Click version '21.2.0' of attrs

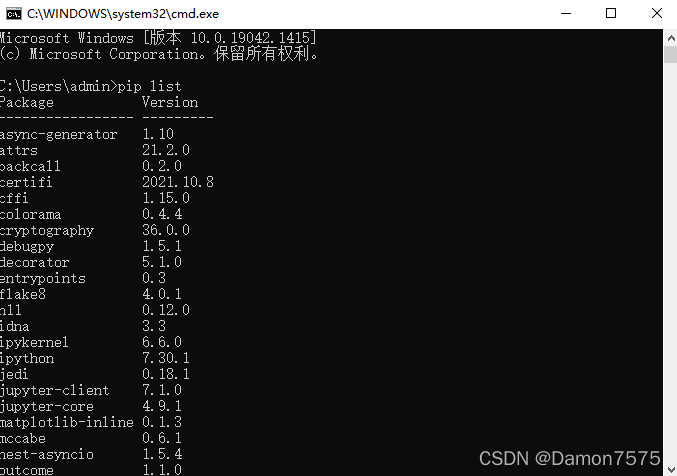(166, 150)
